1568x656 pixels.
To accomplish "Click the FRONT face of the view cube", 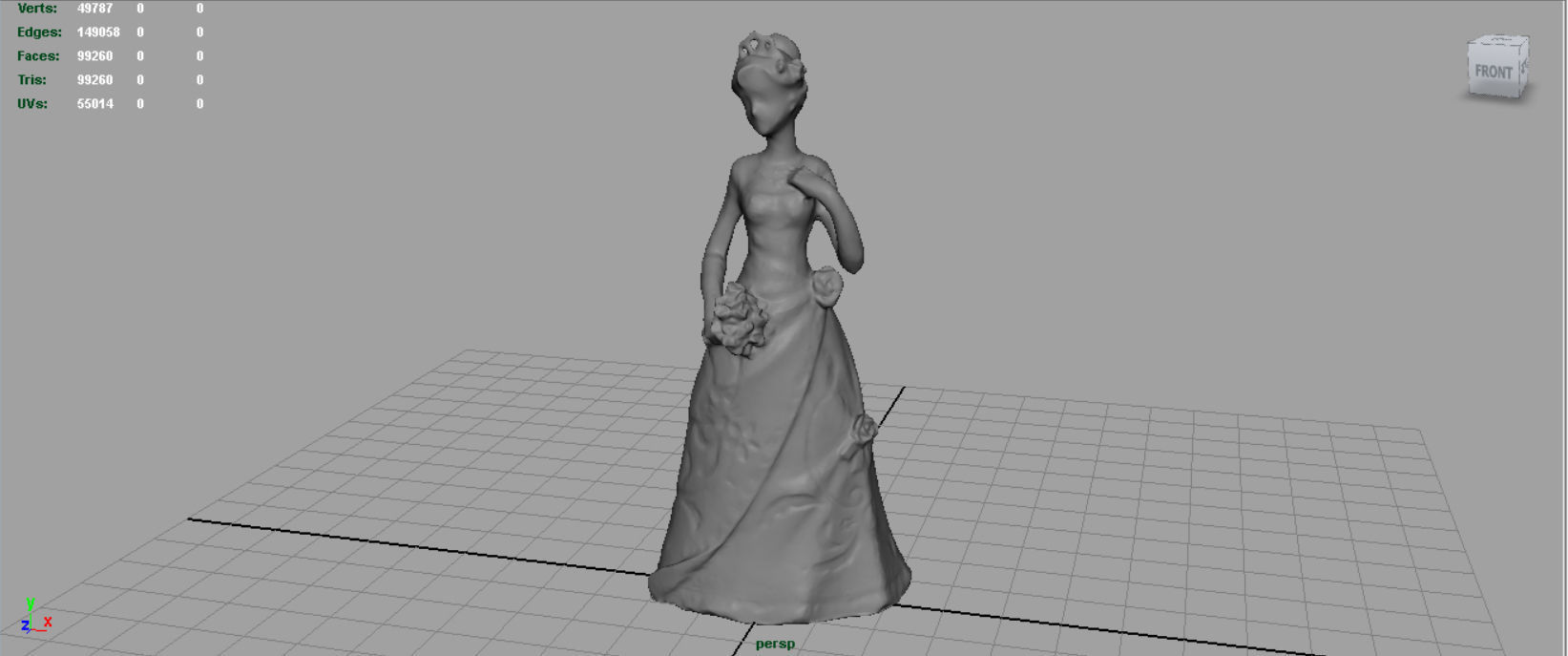I will 1494,72.
